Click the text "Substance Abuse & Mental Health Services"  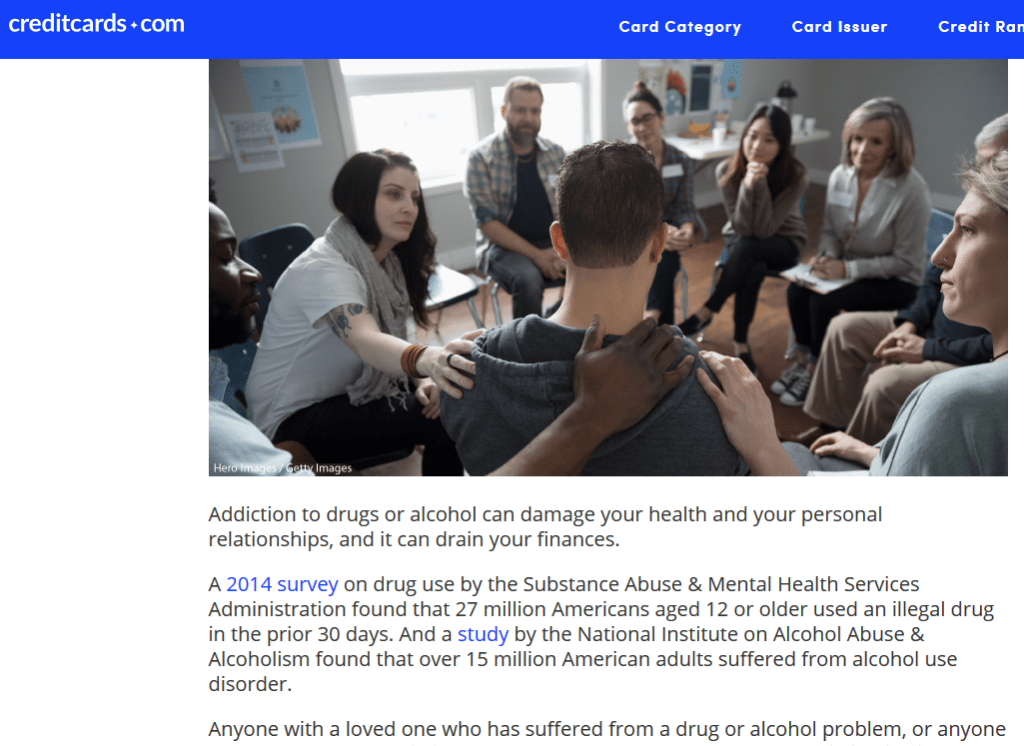pyautogui.click(x=721, y=583)
